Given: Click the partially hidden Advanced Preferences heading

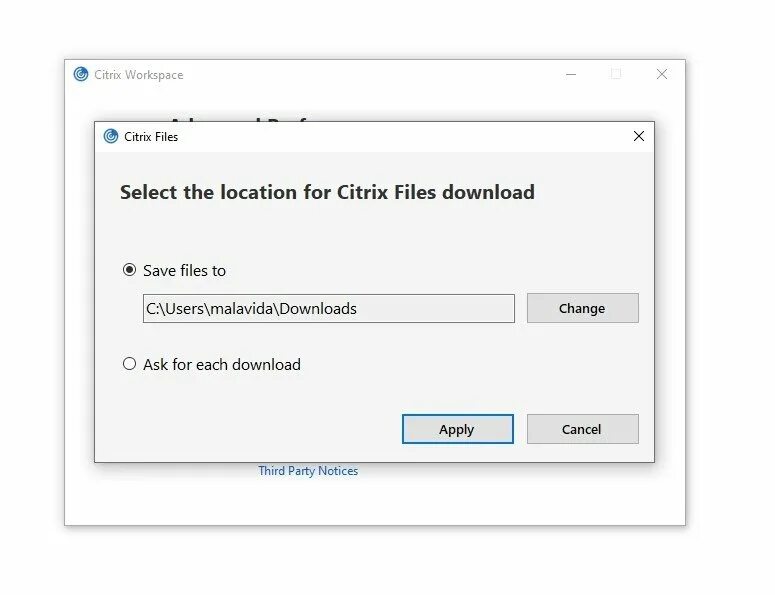Looking at the screenshot, I should [x=237, y=119].
